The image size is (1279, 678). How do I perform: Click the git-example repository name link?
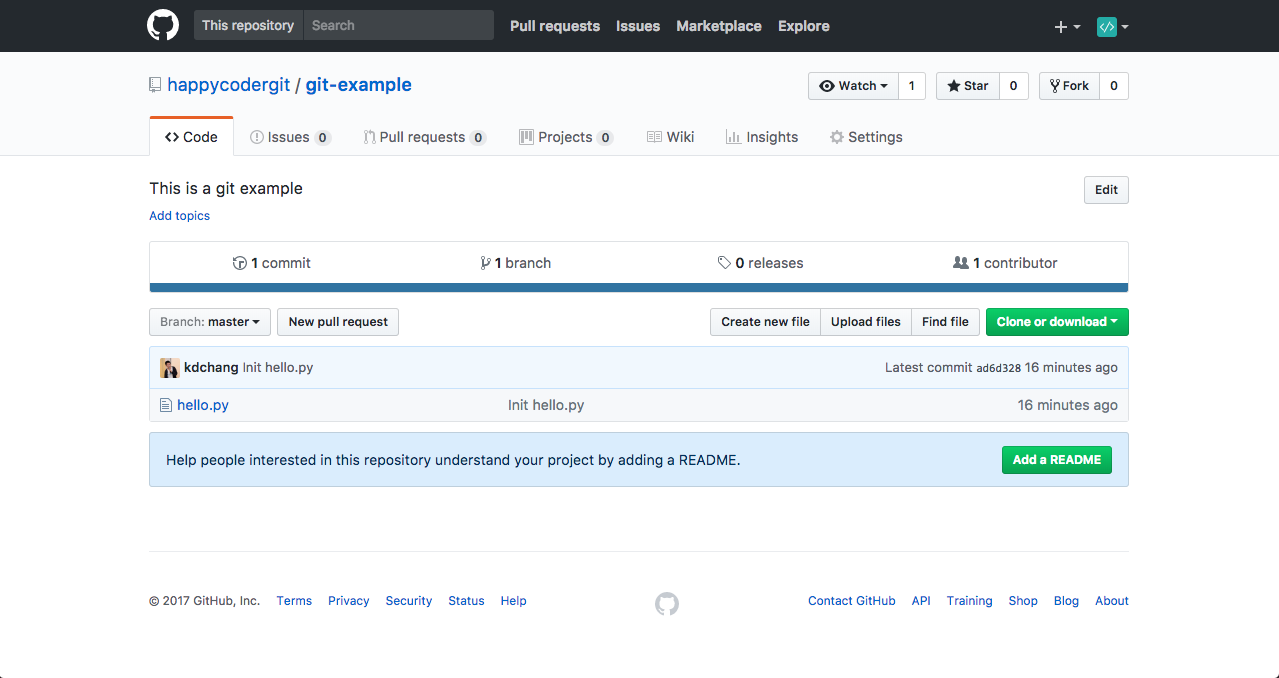pyautogui.click(x=359, y=85)
